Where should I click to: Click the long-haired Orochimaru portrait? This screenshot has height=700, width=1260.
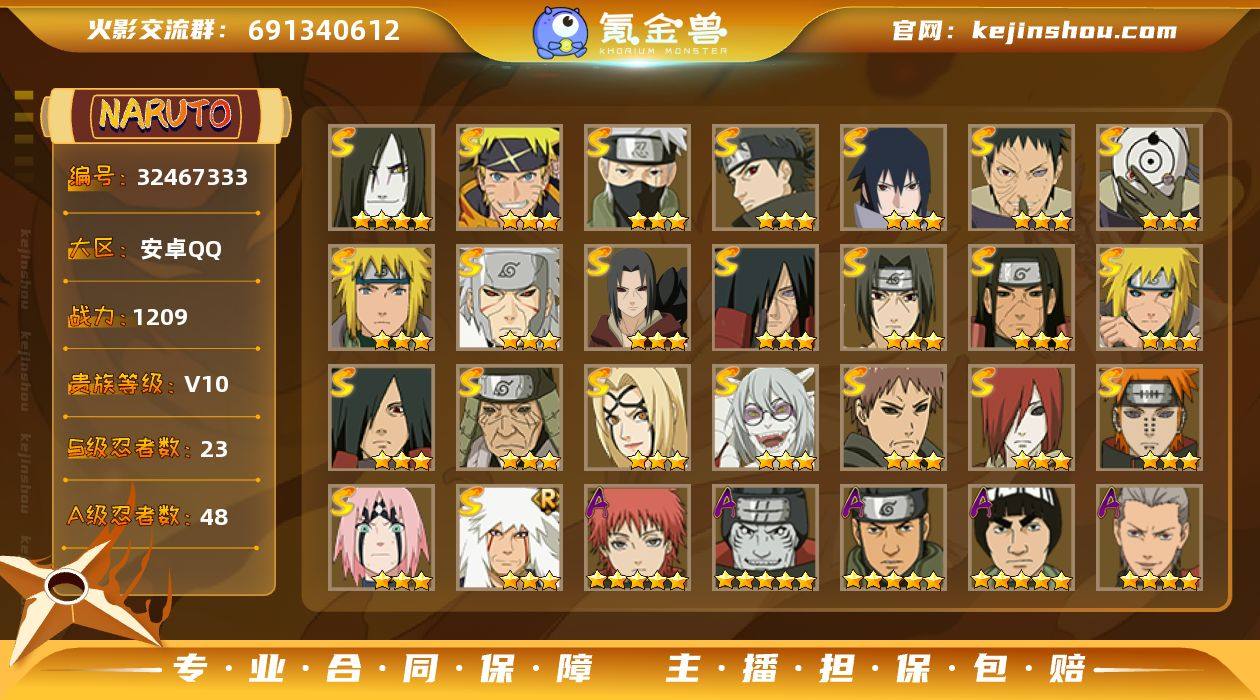tap(382, 178)
